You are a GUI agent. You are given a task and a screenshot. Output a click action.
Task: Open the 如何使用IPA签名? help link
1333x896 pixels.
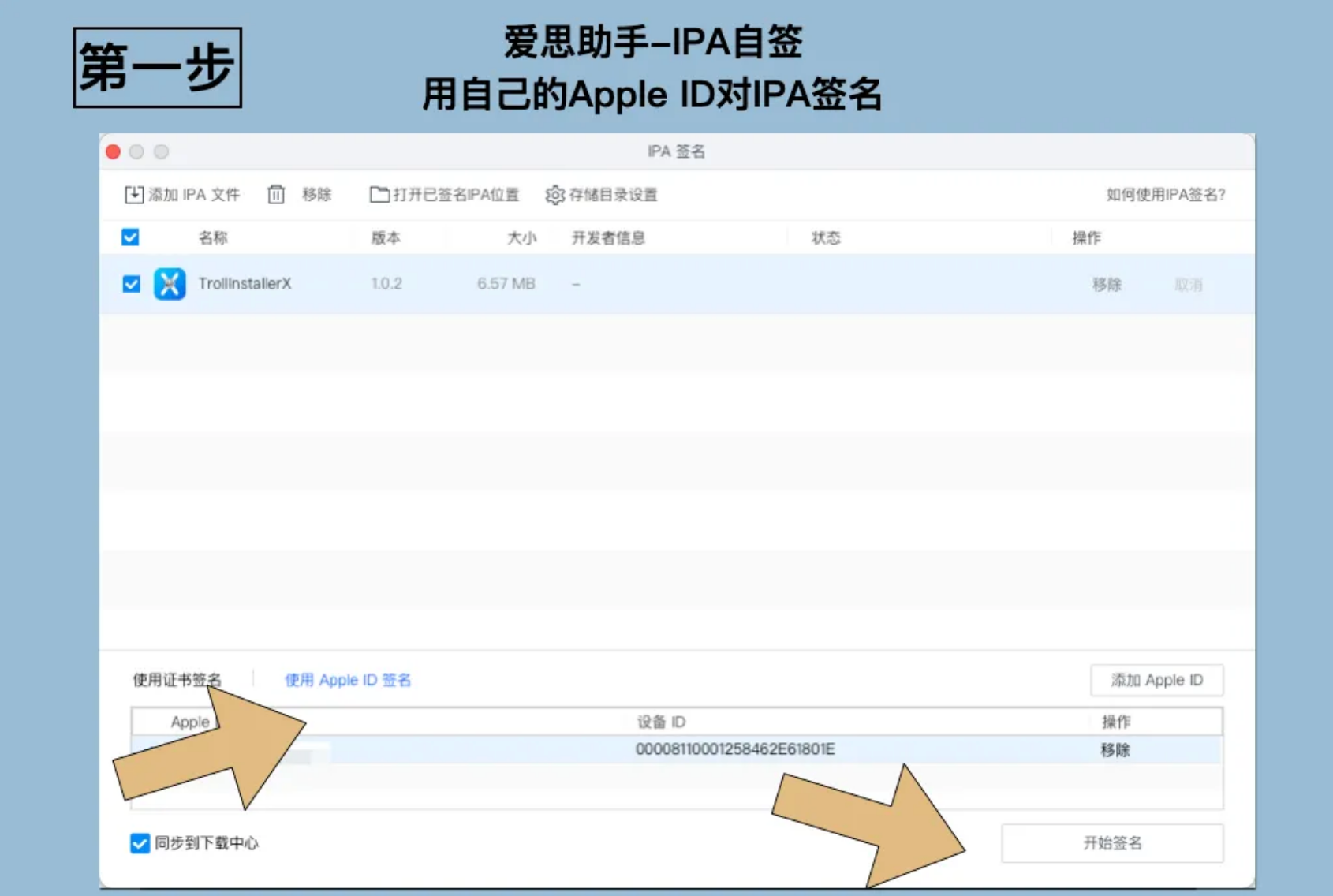point(1165,195)
